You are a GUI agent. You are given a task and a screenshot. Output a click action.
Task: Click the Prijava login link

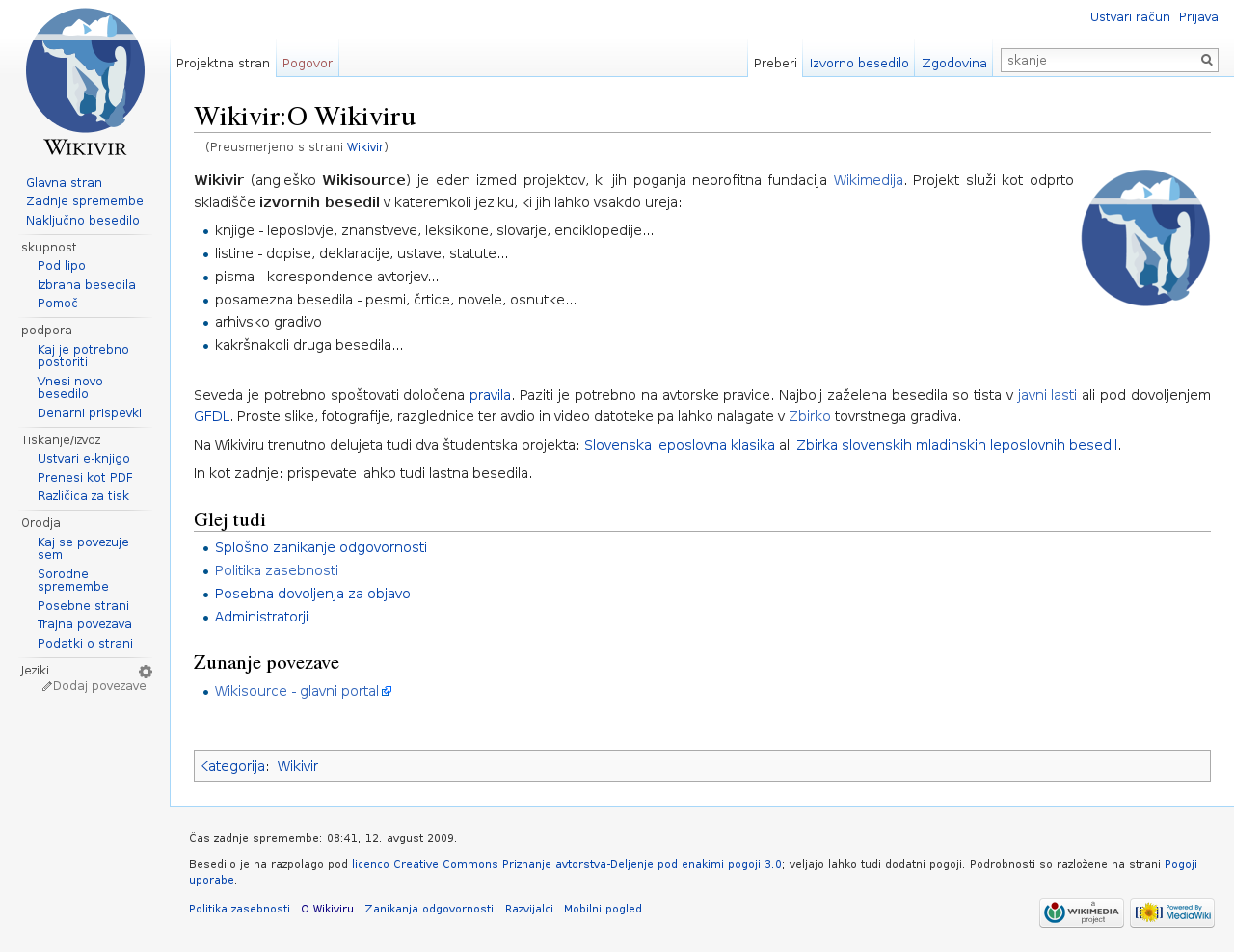1197,17
